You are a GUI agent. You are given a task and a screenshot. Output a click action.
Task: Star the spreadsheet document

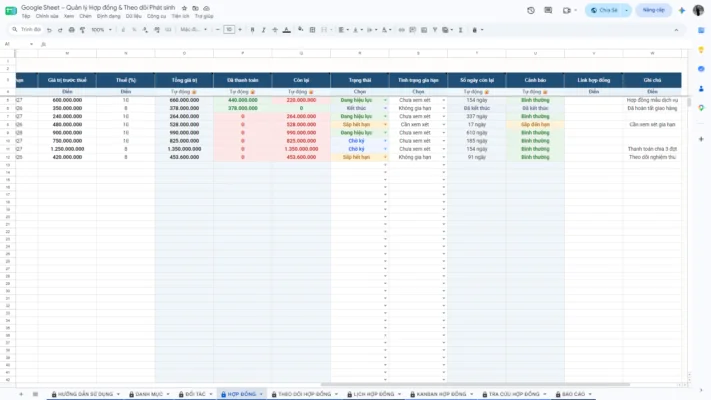pyautogui.click(x=184, y=8)
